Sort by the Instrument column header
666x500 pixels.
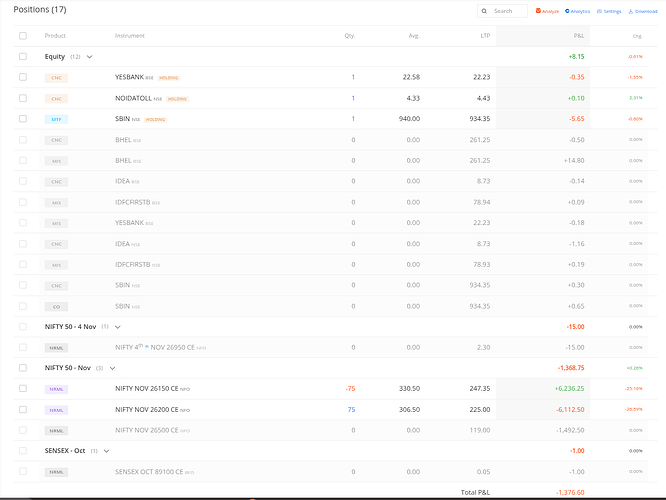130,36
